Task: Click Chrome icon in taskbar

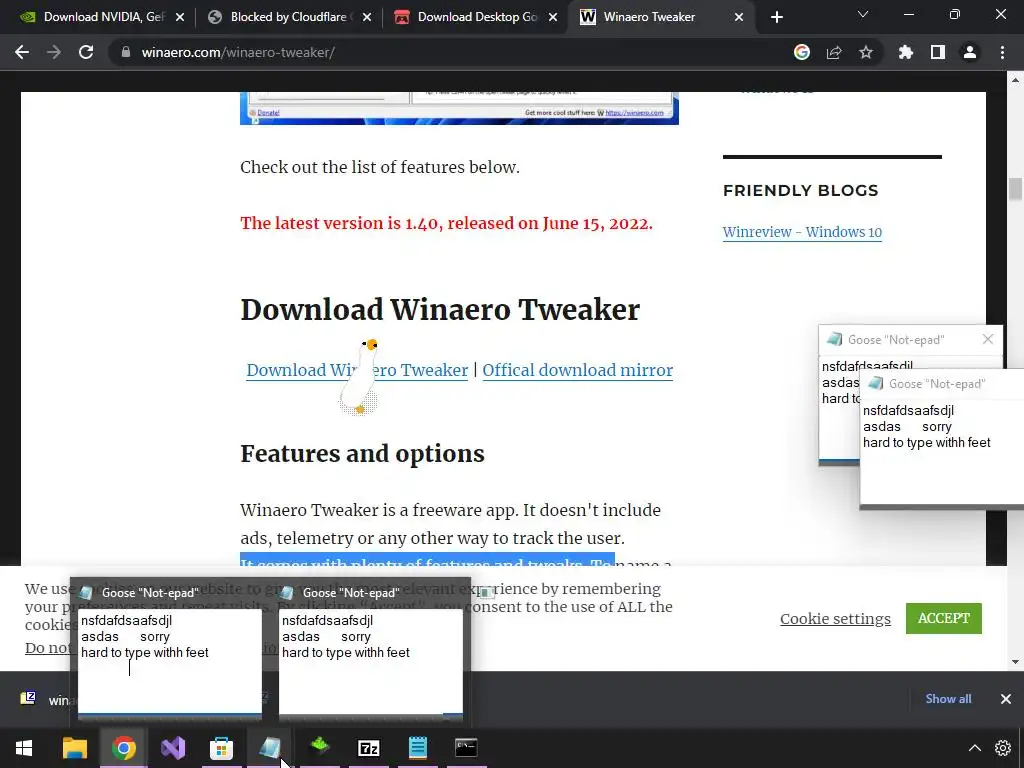Action: tap(123, 748)
